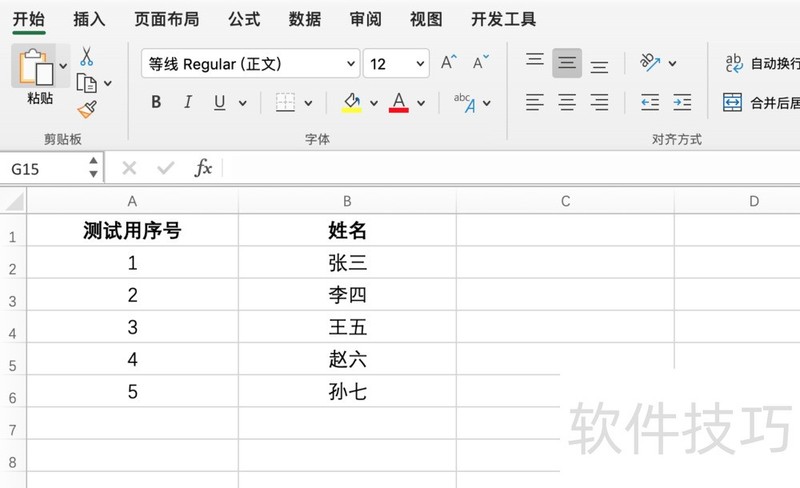This screenshot has height=488, width=800.
Task: Open the font name combo box
Action: click(x=251, y=64)
